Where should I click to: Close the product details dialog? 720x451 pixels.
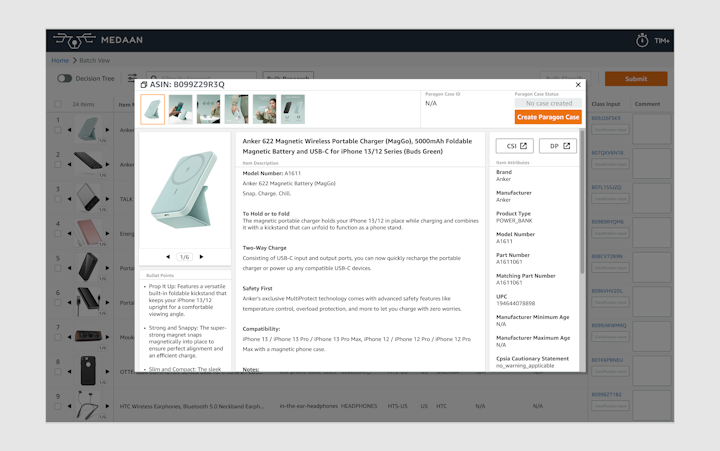578,85
